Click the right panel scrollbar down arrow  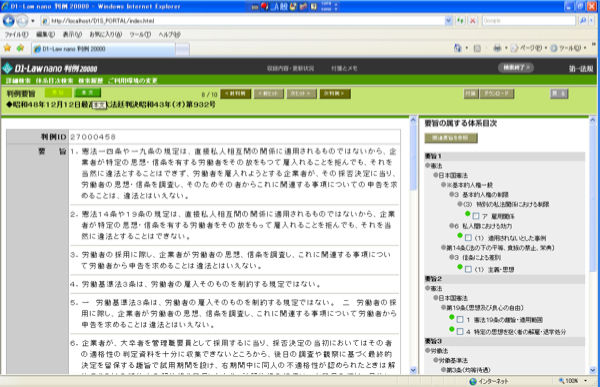click(x=593, y=370)
